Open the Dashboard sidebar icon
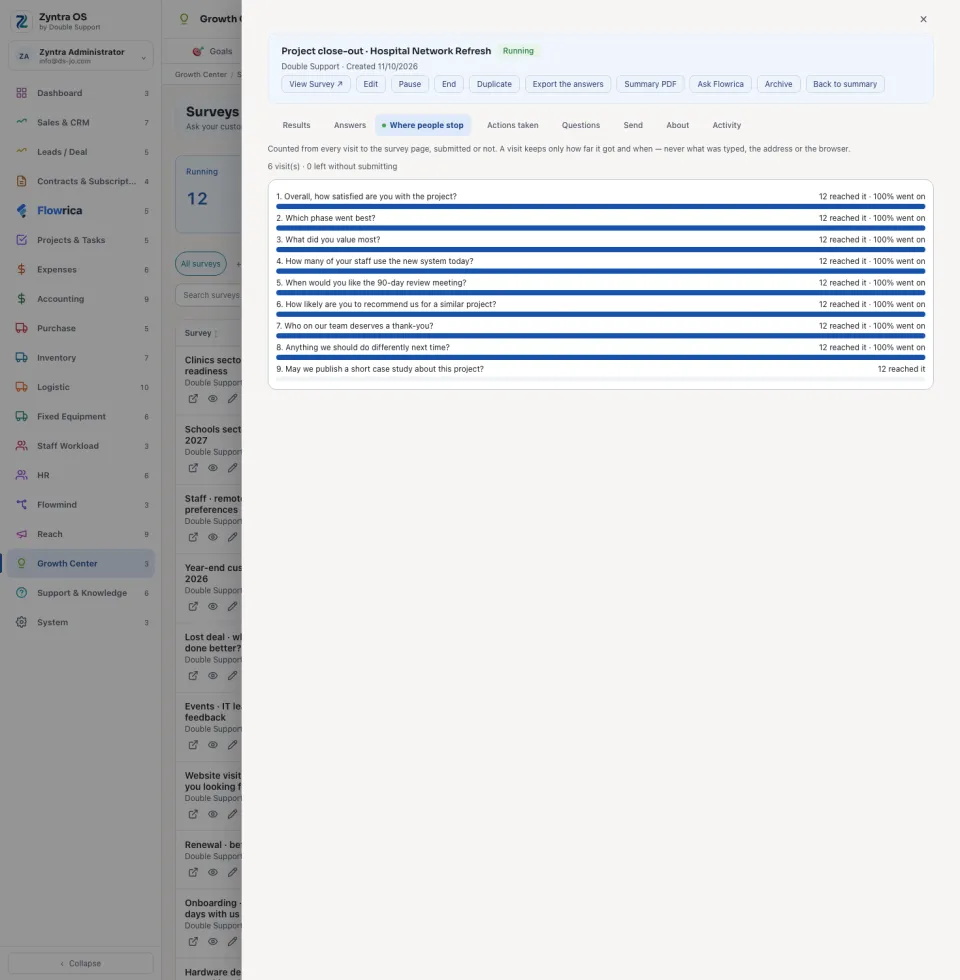This screenshot has width=960, height=980. tap(21, 93)
